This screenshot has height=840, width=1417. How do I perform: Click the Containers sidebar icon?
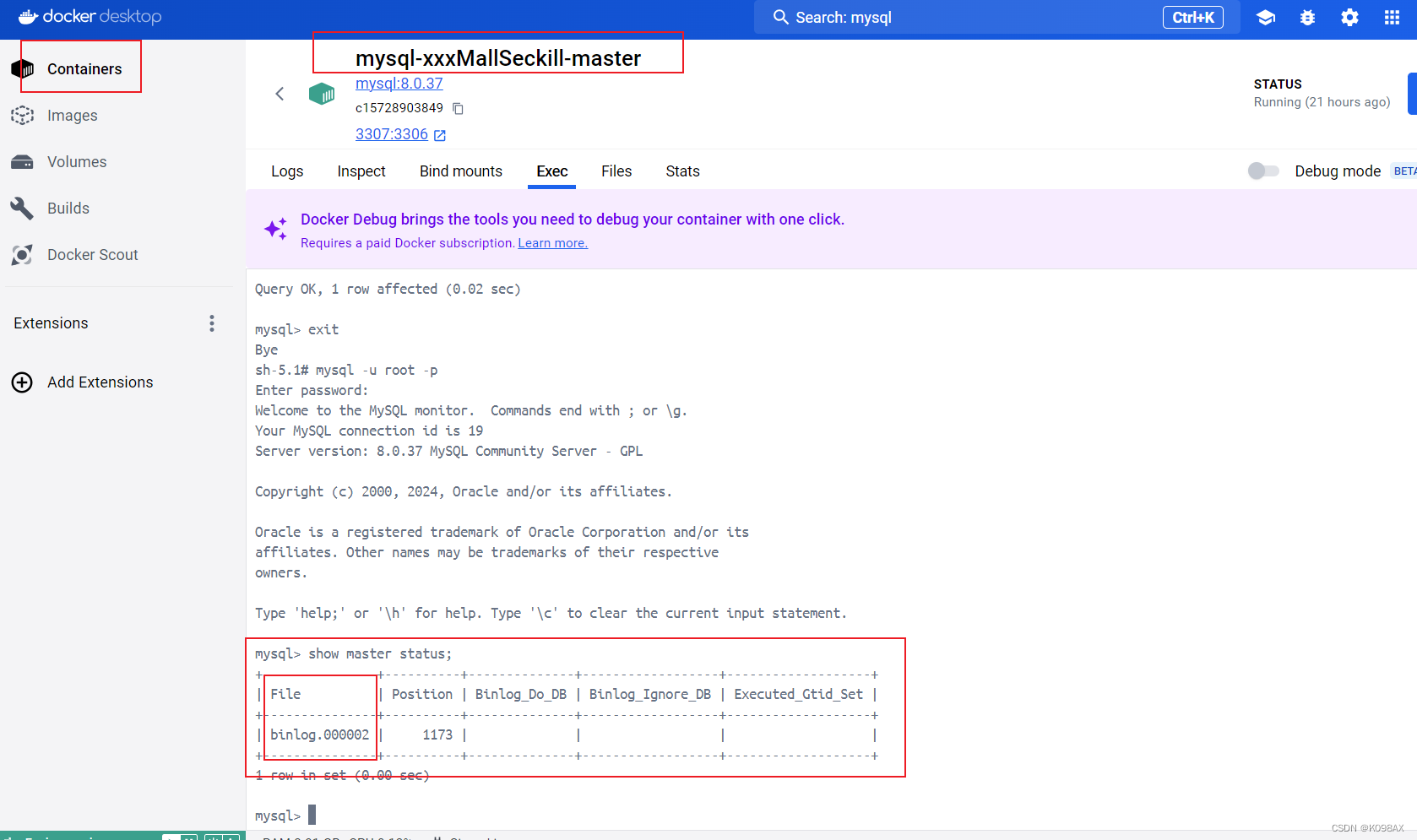pyautogui.click(x=23, y=69)
